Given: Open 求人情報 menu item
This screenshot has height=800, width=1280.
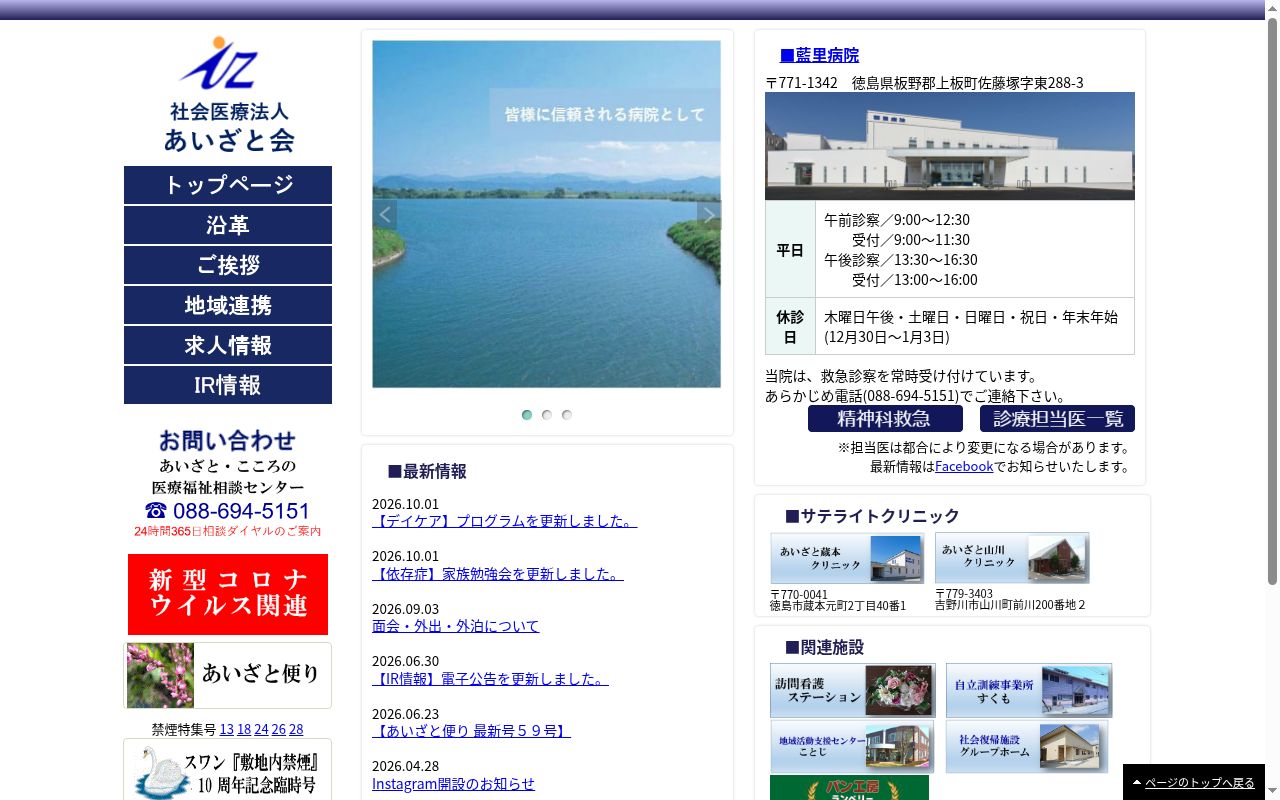Looking at the screenshot, I should coord(228,345).
